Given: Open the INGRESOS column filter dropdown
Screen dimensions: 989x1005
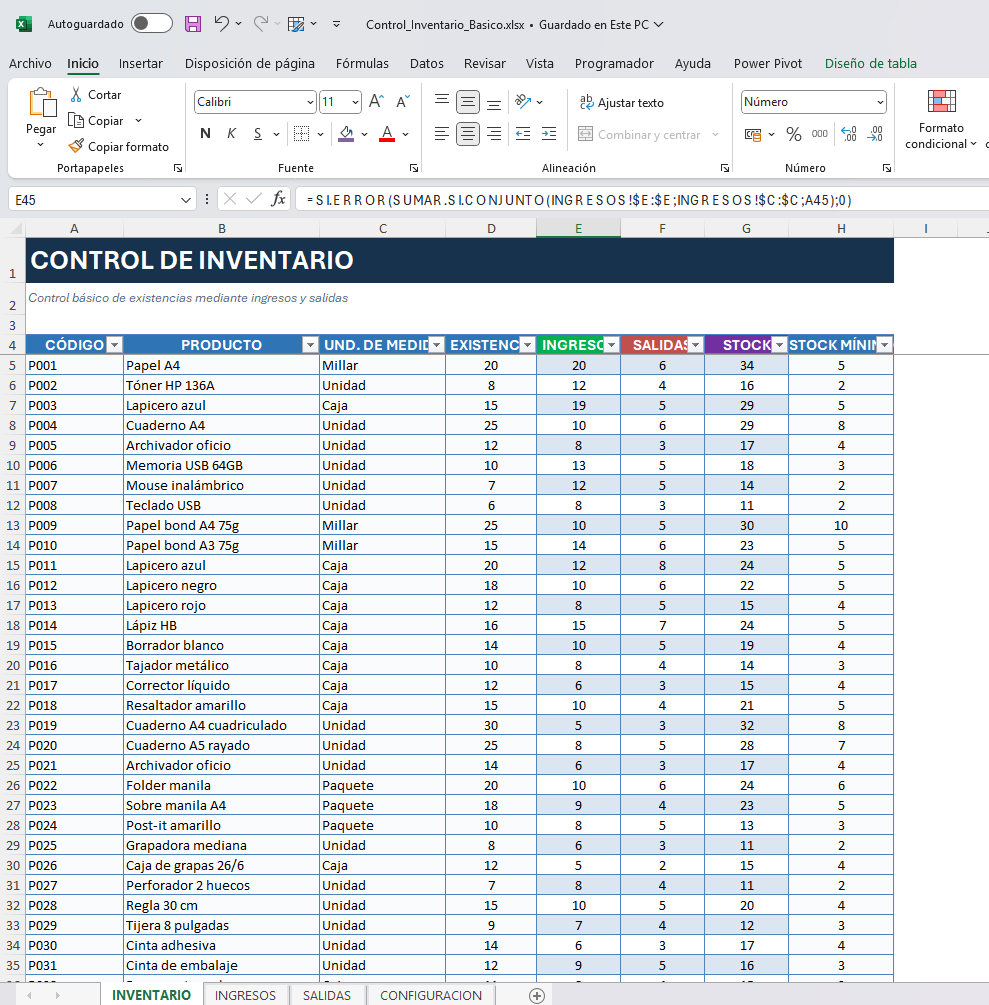Looking at the screenshot, I should click(611, 345).
